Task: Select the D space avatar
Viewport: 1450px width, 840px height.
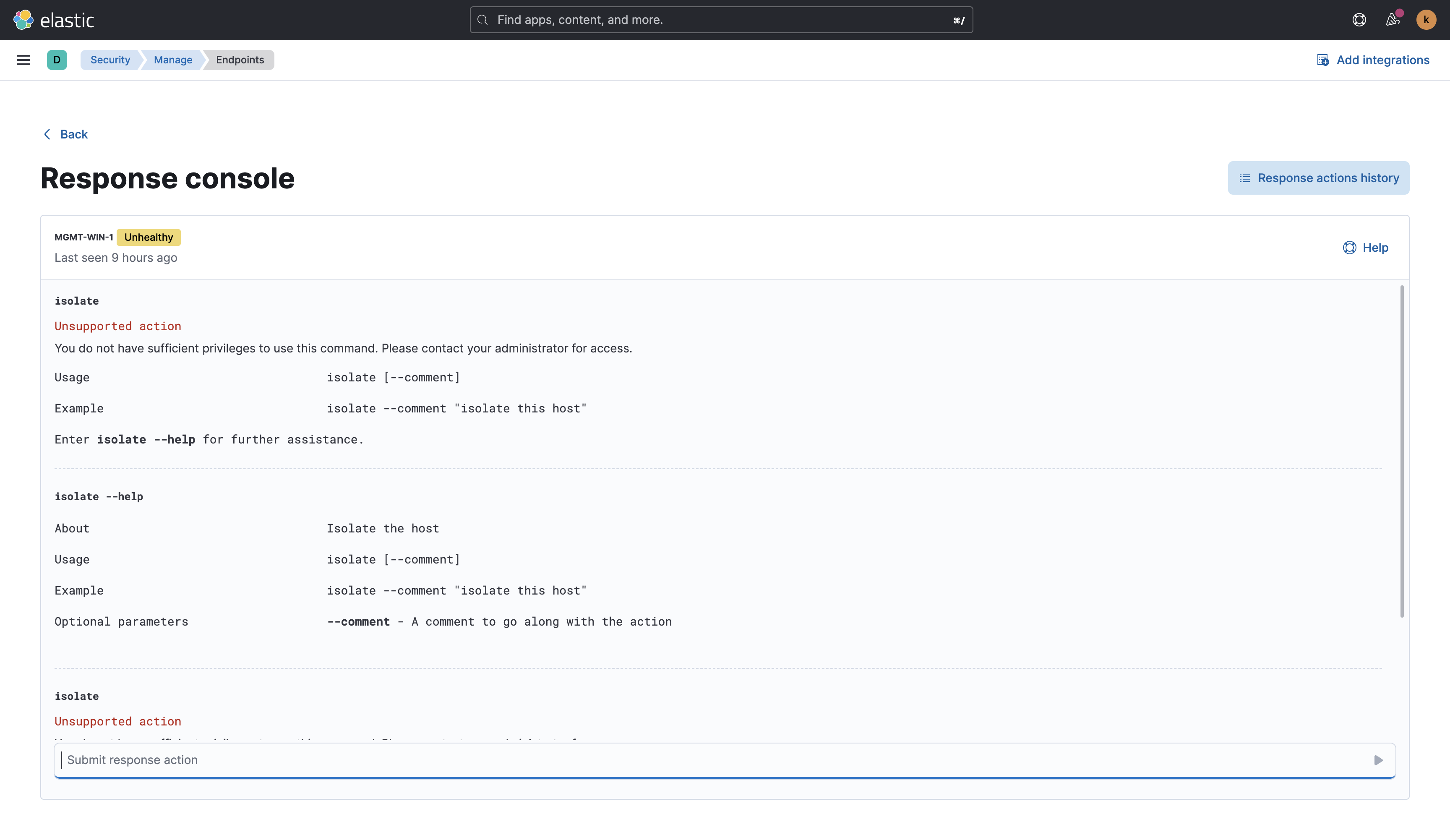Action: 56,59
